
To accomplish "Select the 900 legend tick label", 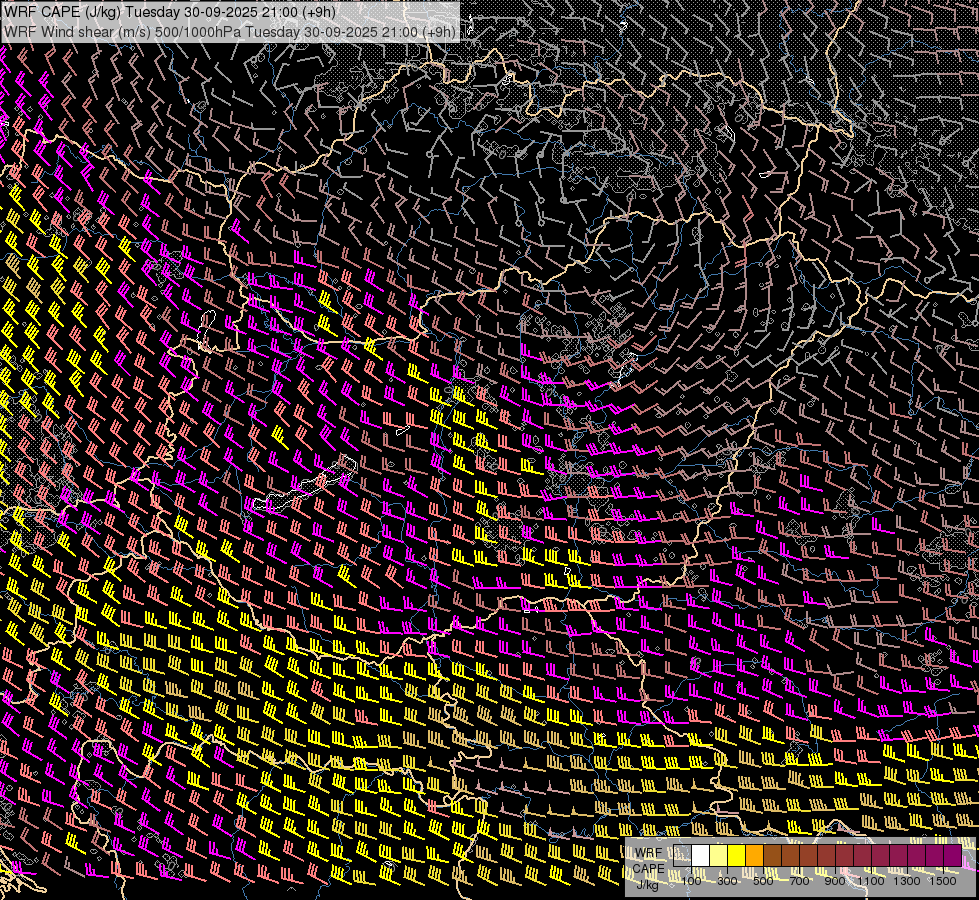I will pyautogui.click(x=835, y=881).
